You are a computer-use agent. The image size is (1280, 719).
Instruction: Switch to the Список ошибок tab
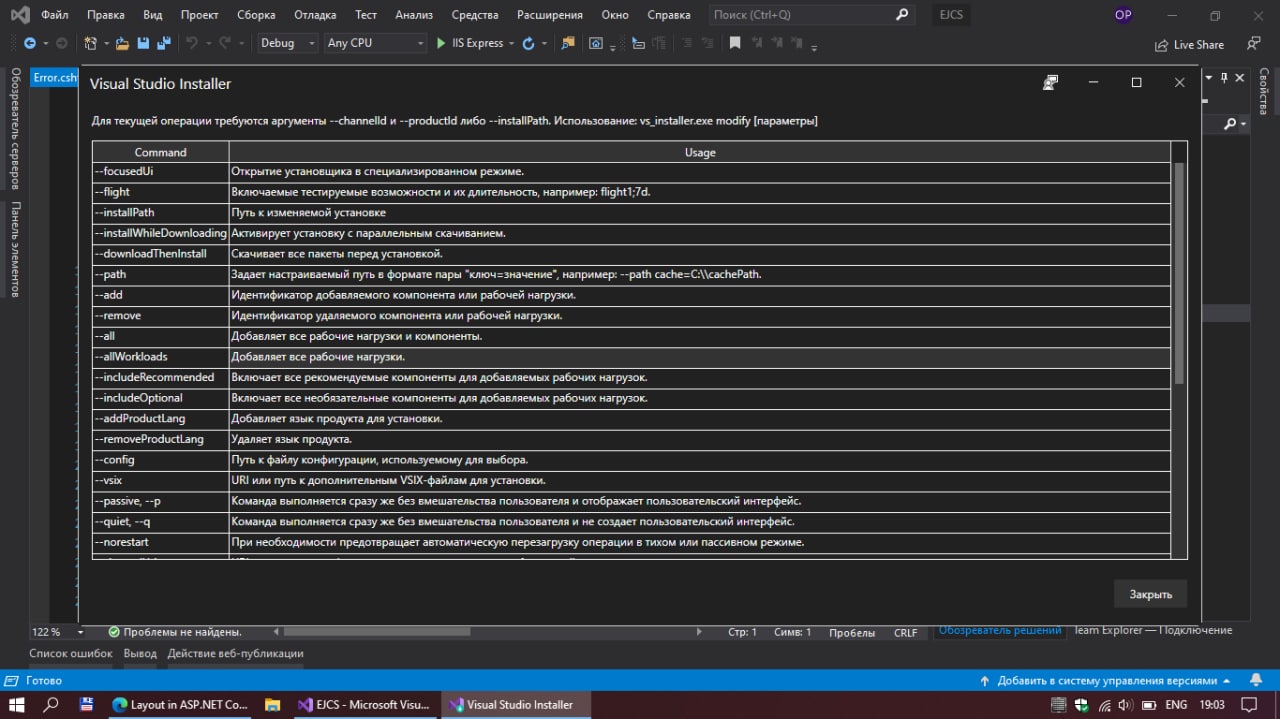70,653
